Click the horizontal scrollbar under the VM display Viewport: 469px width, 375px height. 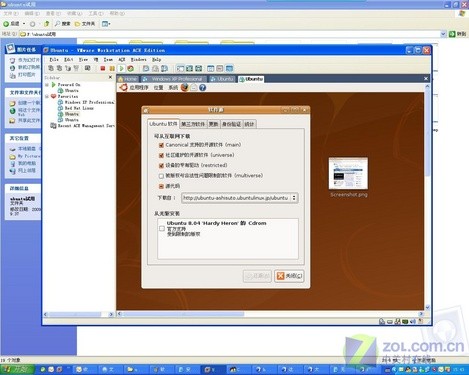click(270, 314)
